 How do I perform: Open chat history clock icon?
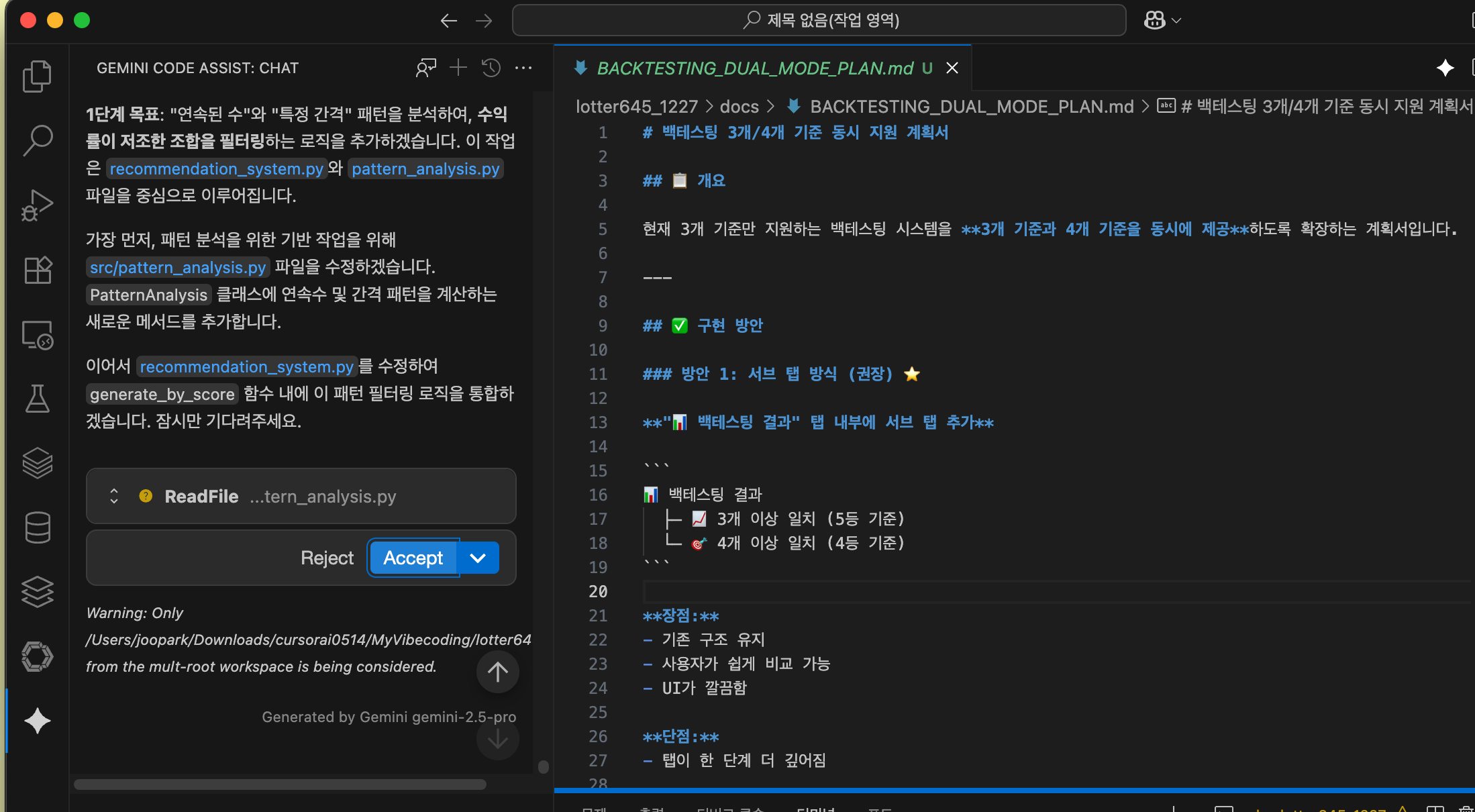(491, 68)
